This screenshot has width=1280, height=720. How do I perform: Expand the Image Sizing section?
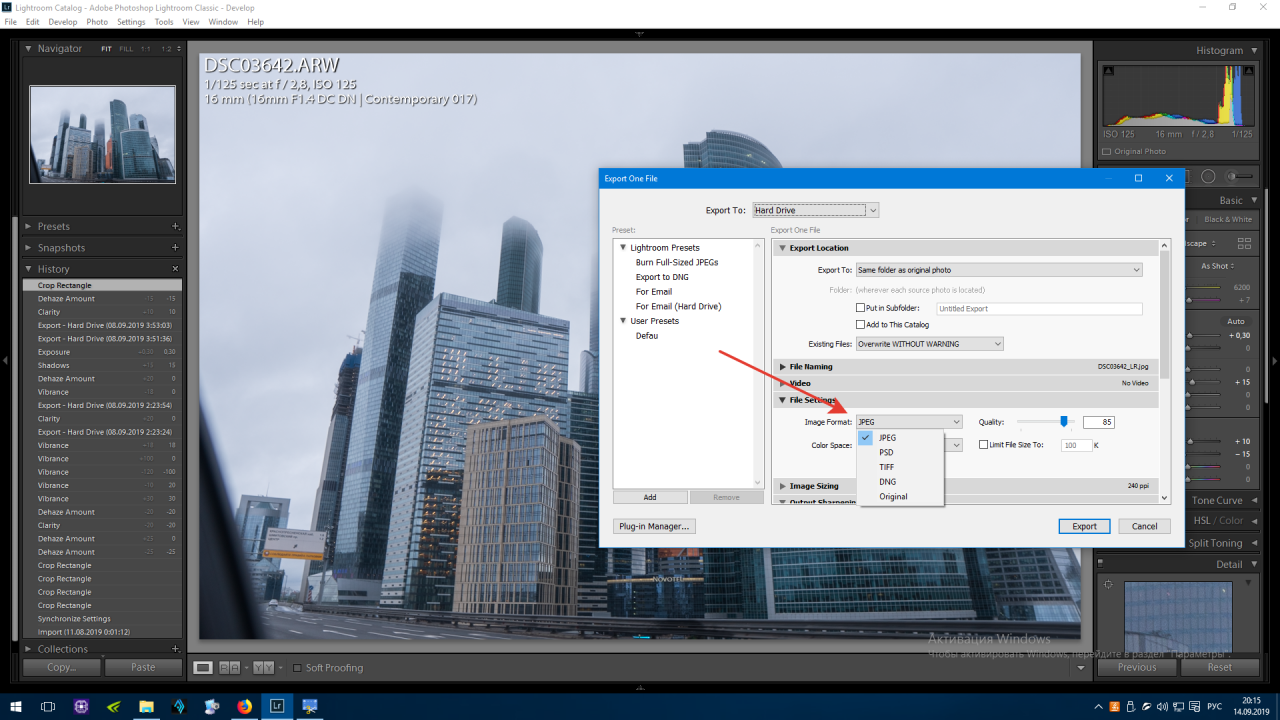pyautogui.click(x=783, y=486)
